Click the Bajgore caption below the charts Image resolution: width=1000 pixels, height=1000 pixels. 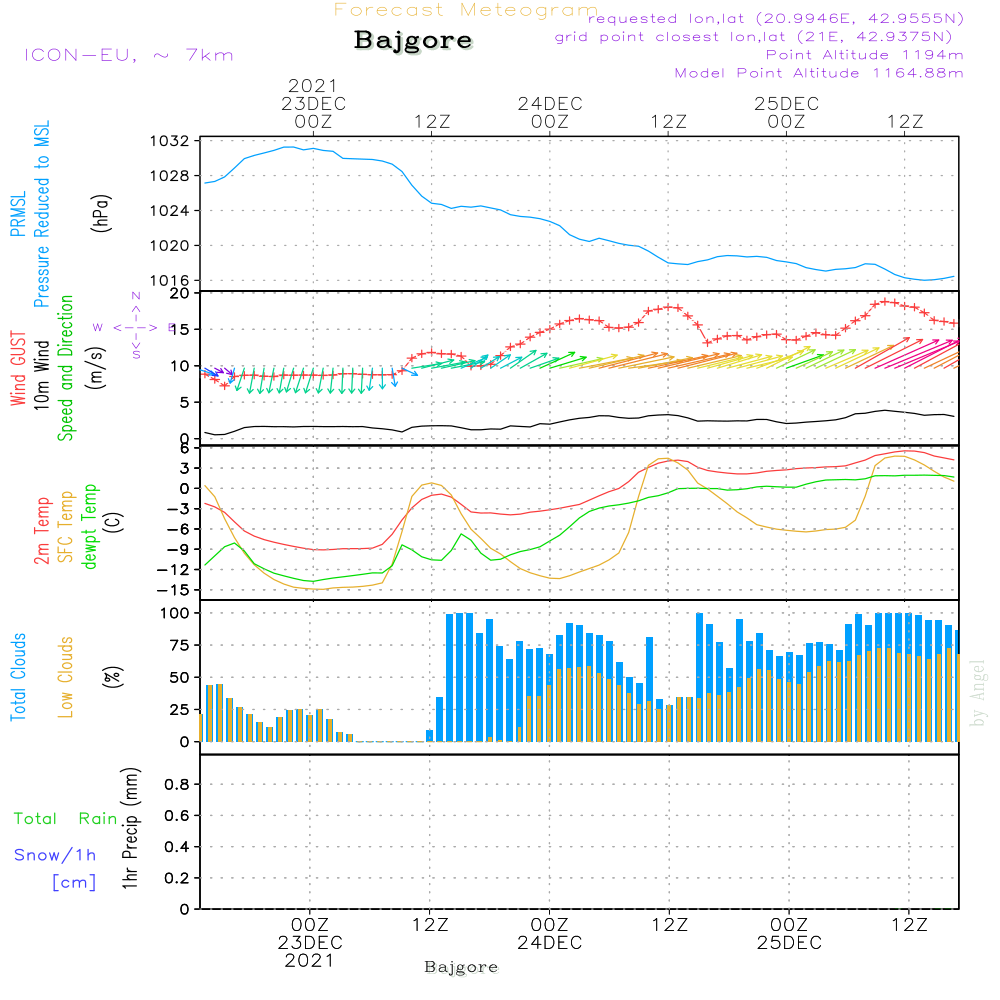coord(461,967)
